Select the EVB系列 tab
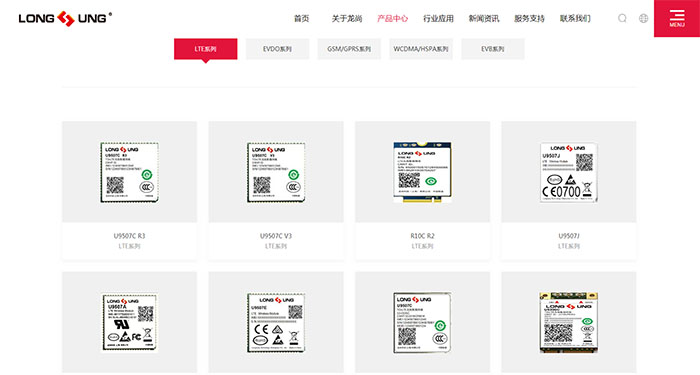The width and height of the screenshot is (700, 375). [492, 49]
